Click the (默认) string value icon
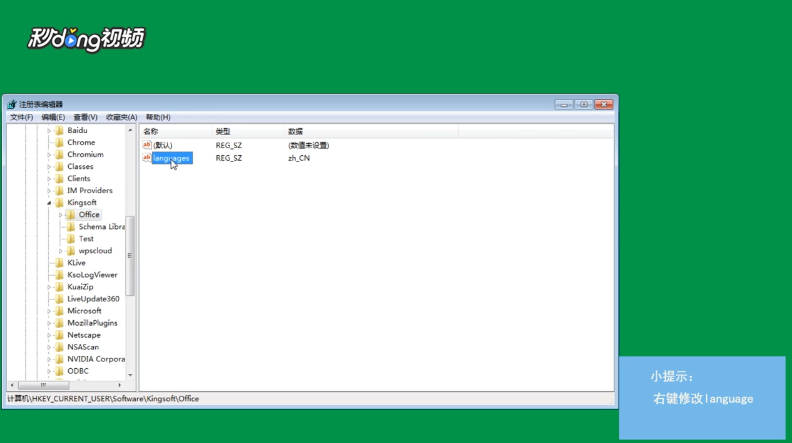This screenshot has width=792, height=443. [x=146, y=145]
